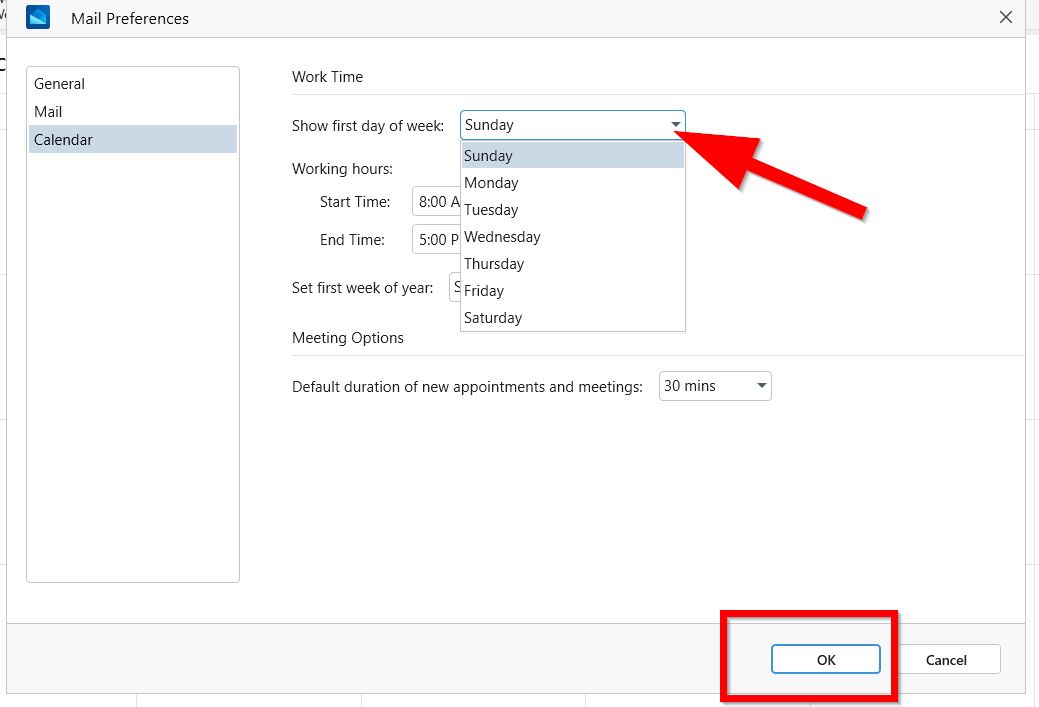Screen dimensions: 1039x707
Task: Choose Wednesday from the day list
Action: [x=573, y=237]
